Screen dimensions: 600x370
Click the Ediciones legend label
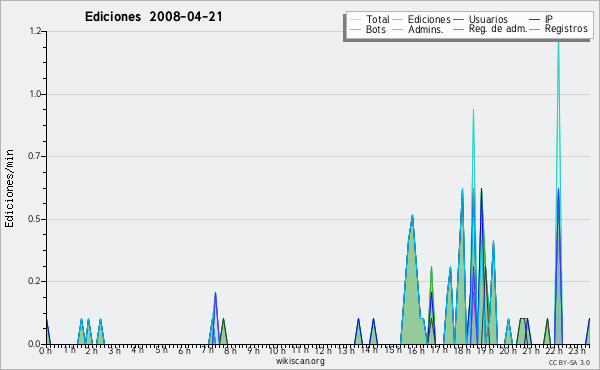(429, 19)
